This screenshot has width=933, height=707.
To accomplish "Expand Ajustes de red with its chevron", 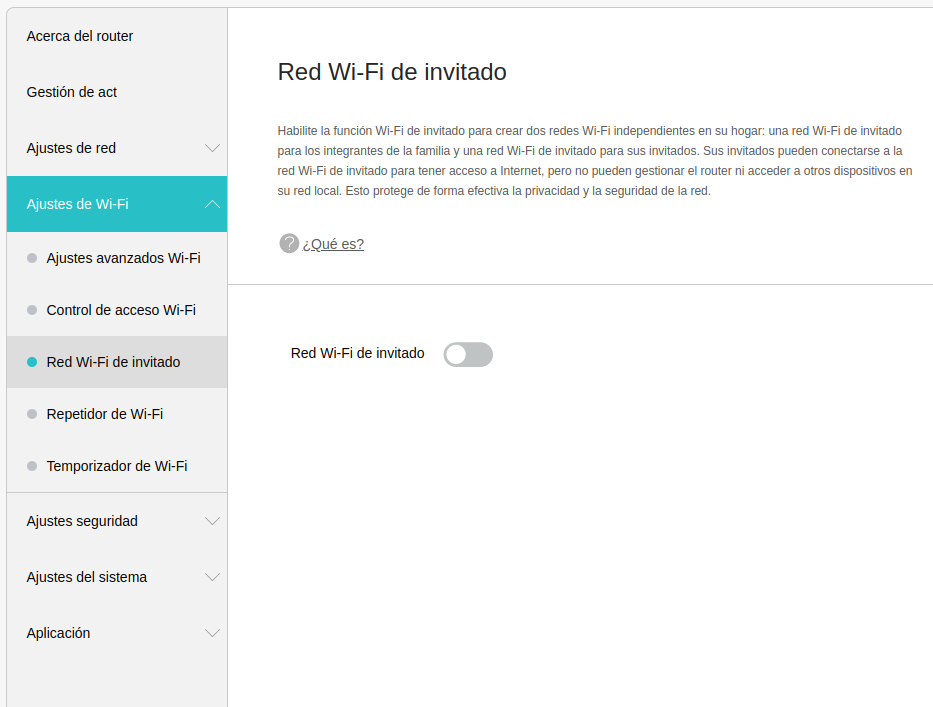I will (212, 148).
